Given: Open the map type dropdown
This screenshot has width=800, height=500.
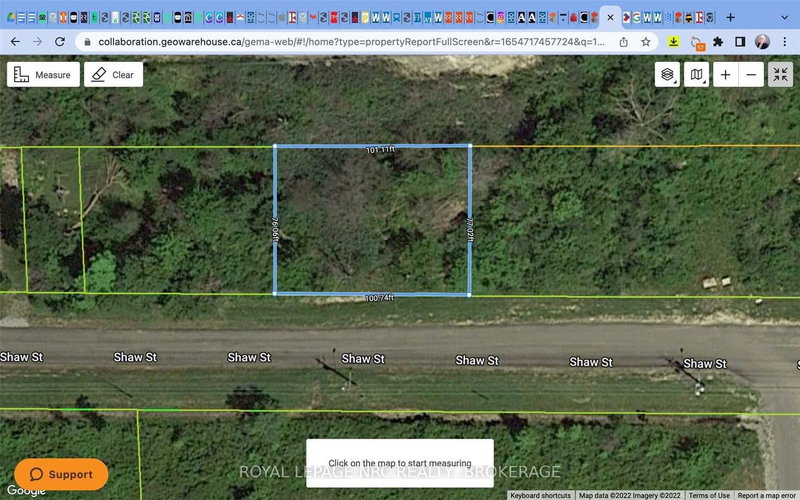Looking at the screenshot, I should coord(697,75).
